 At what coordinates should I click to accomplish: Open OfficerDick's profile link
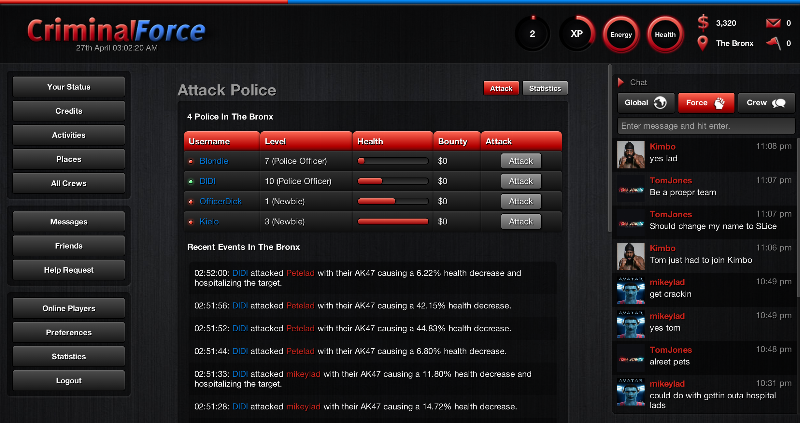pos(220,201)
